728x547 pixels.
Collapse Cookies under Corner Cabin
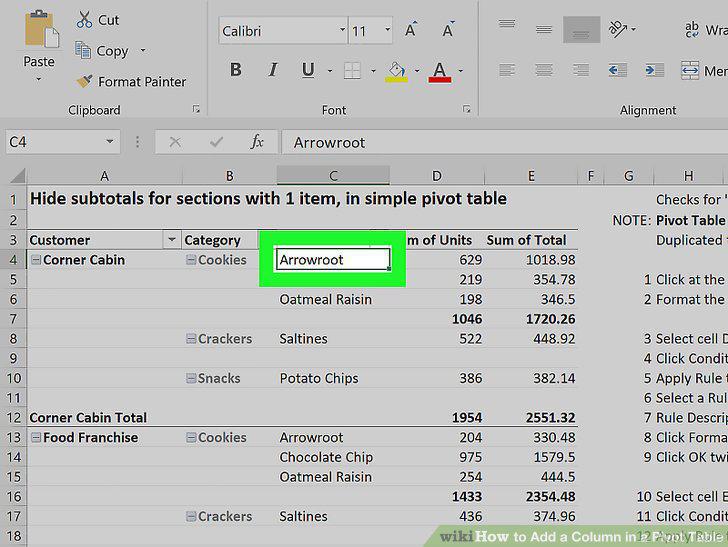point(191,260)
